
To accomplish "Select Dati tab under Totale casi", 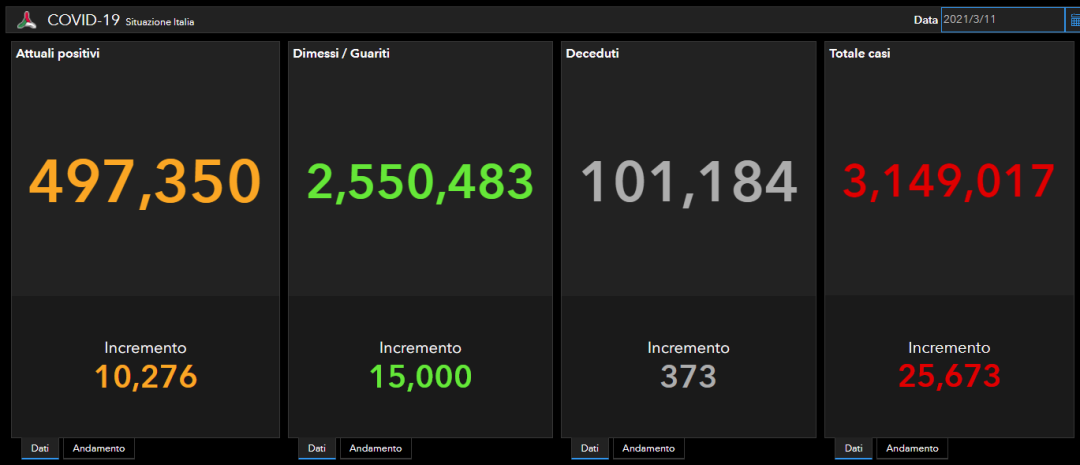I will pyautogui.click(x=853, y=448).
